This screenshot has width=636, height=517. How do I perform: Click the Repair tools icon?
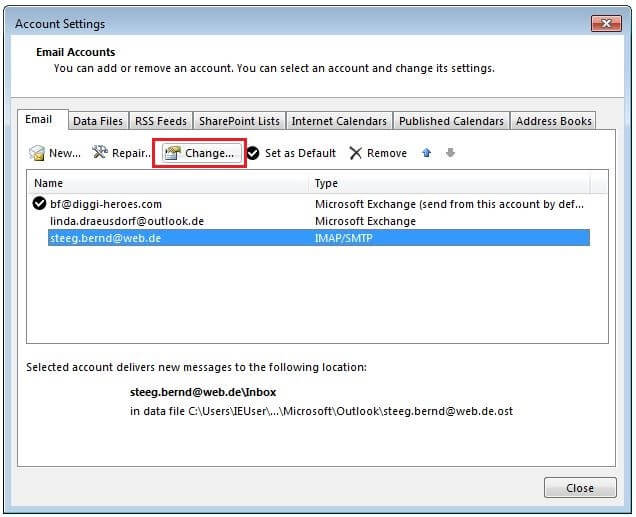pyautogui.click(x=100, y=152)
